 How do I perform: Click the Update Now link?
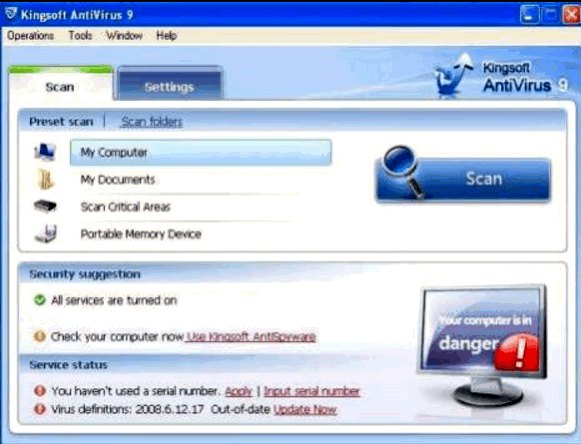305,410
